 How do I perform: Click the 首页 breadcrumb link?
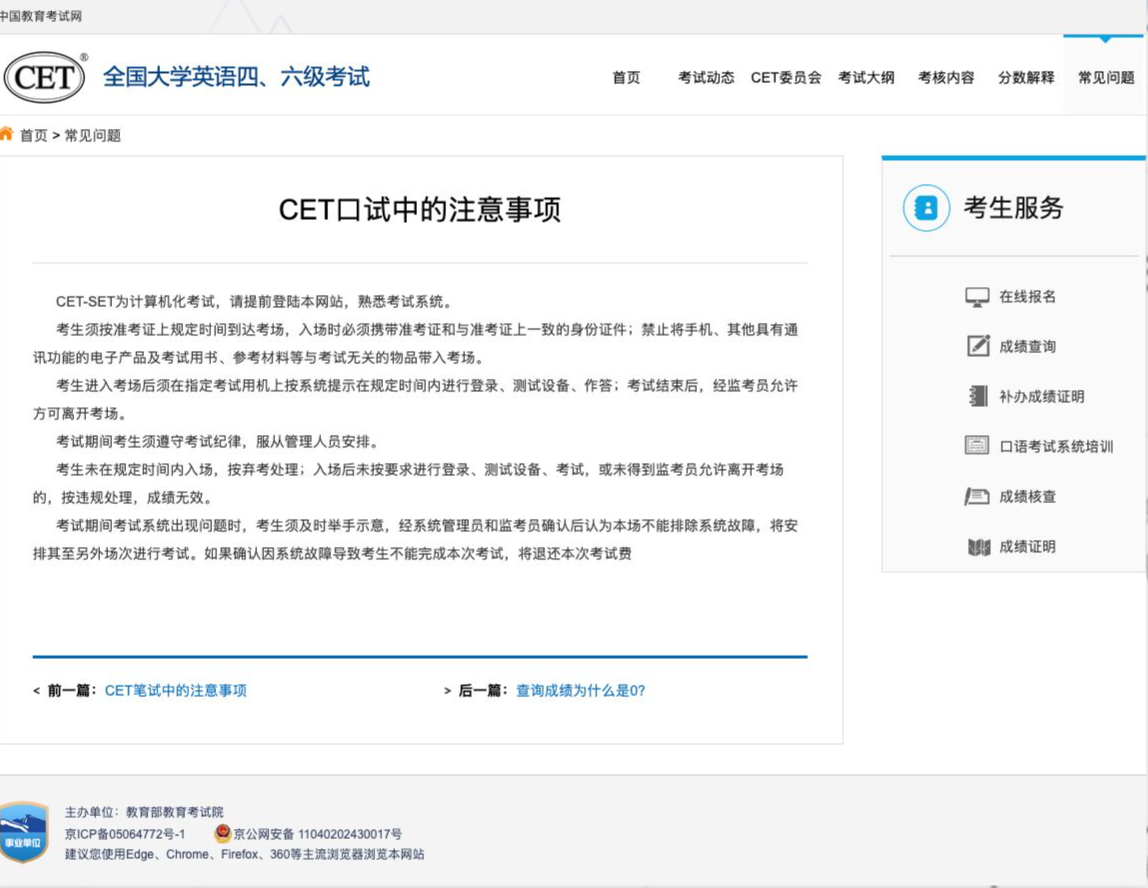34,135
